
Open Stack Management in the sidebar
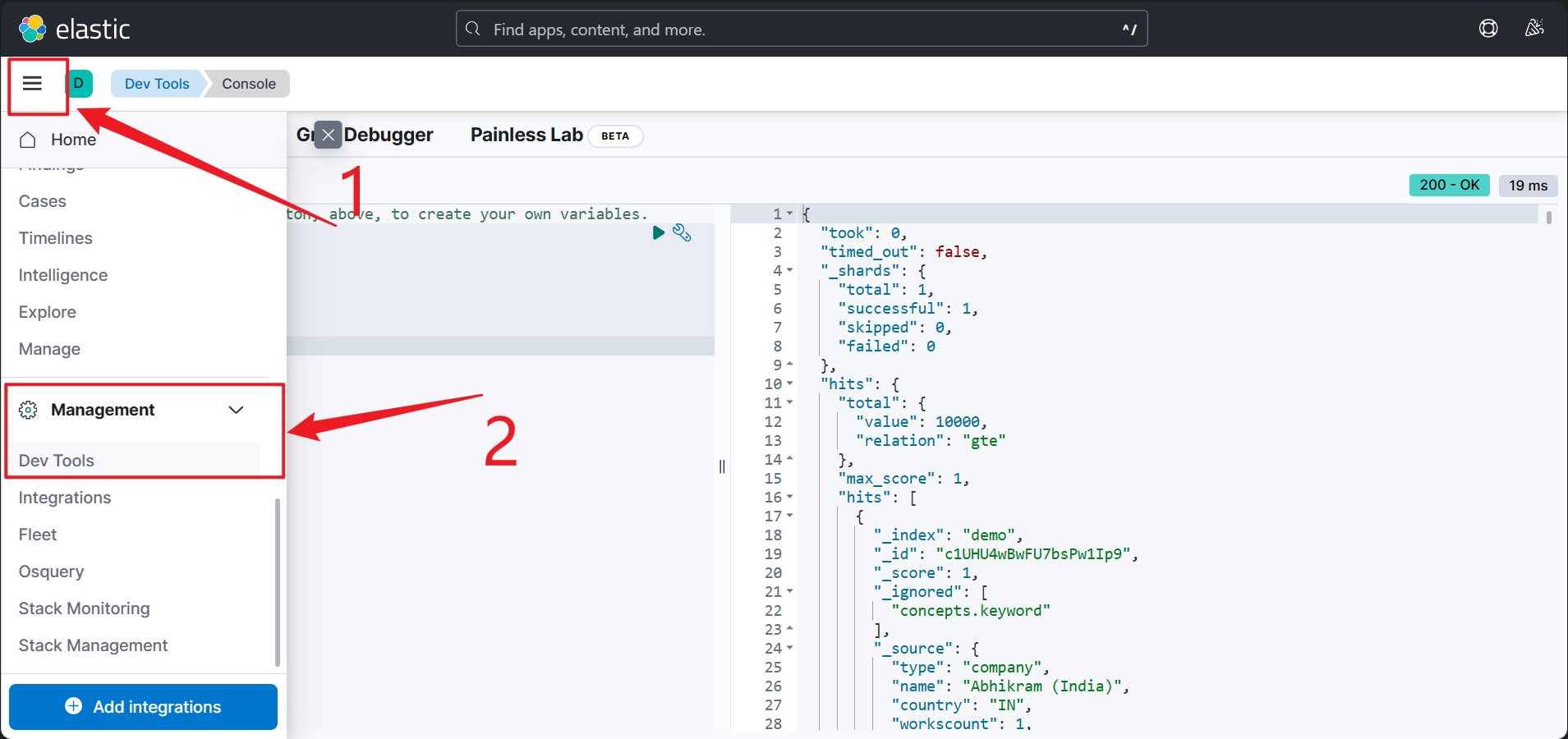(93, 645)
